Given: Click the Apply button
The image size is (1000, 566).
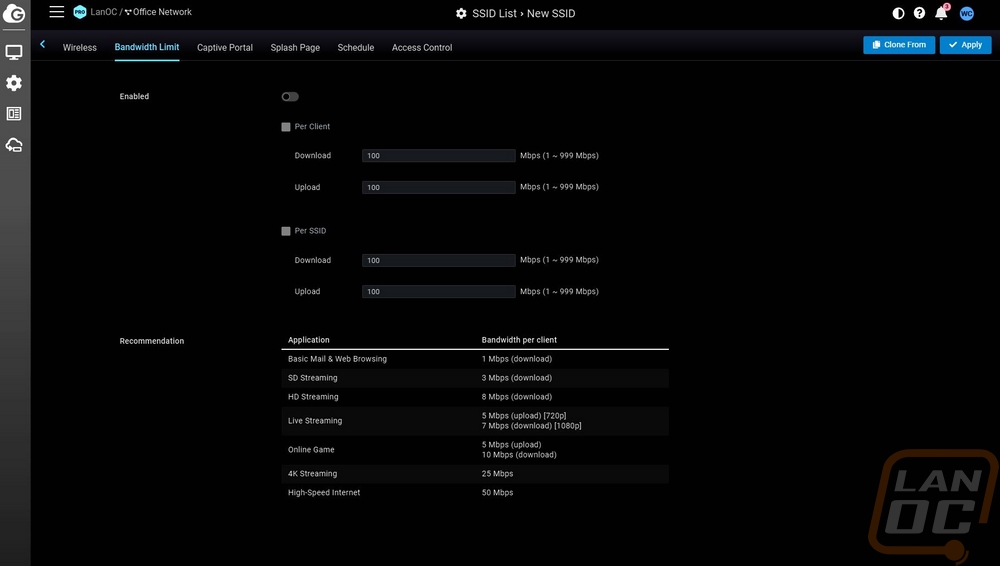Looking at the screenshot, I should 965,45.
